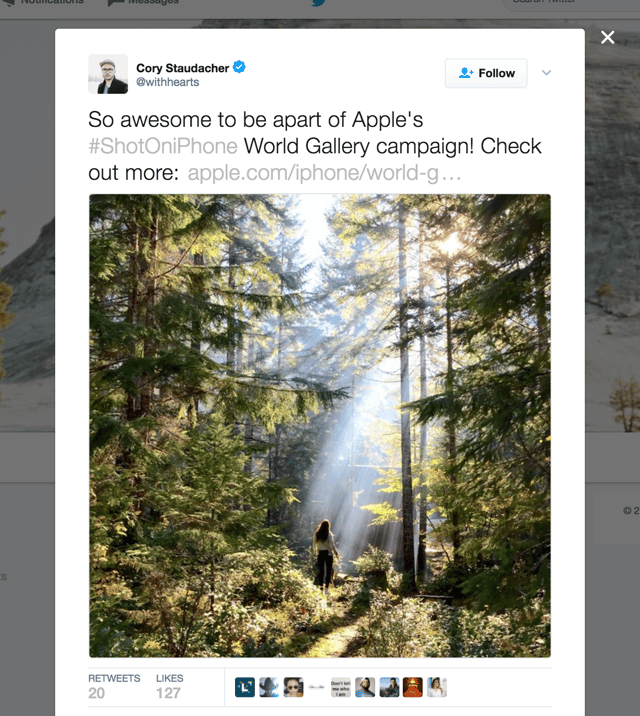
Task: Open the apple.com world gallery link
Action: pyautogui.click(x=325, y=172)
